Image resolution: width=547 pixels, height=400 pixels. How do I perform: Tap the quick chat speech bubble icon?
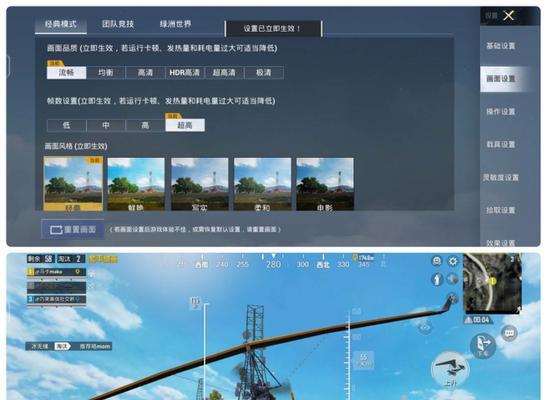click(509, 333)
